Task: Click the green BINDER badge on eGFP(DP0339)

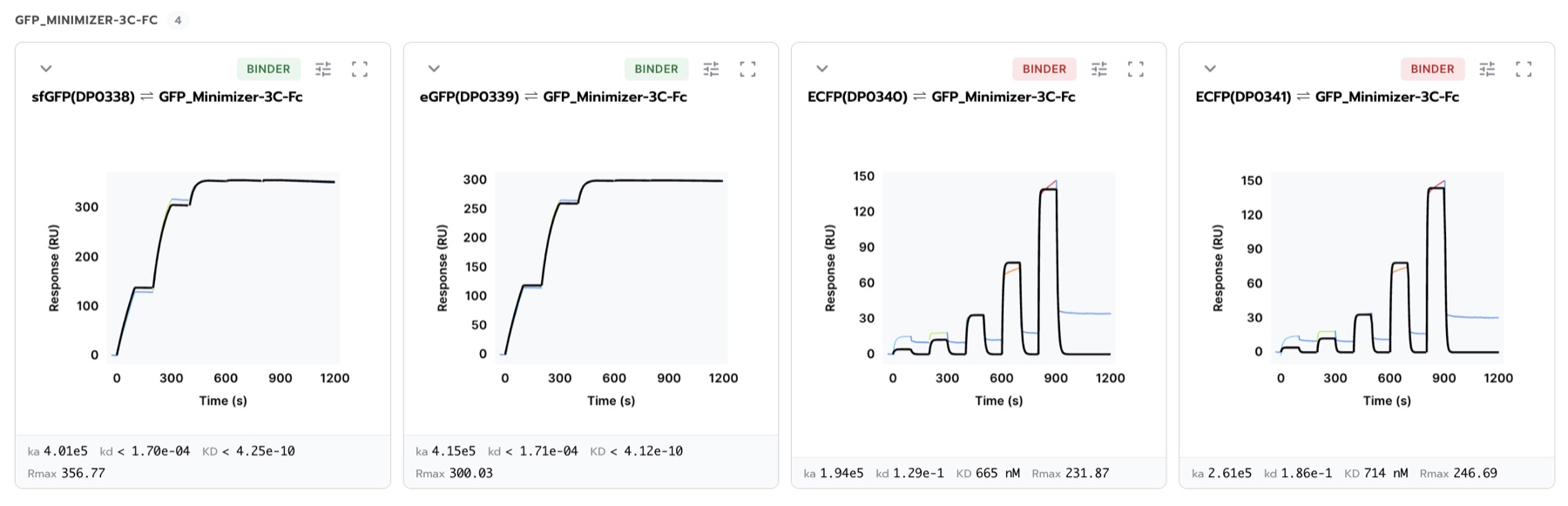Action: click(x=656, y=69)
